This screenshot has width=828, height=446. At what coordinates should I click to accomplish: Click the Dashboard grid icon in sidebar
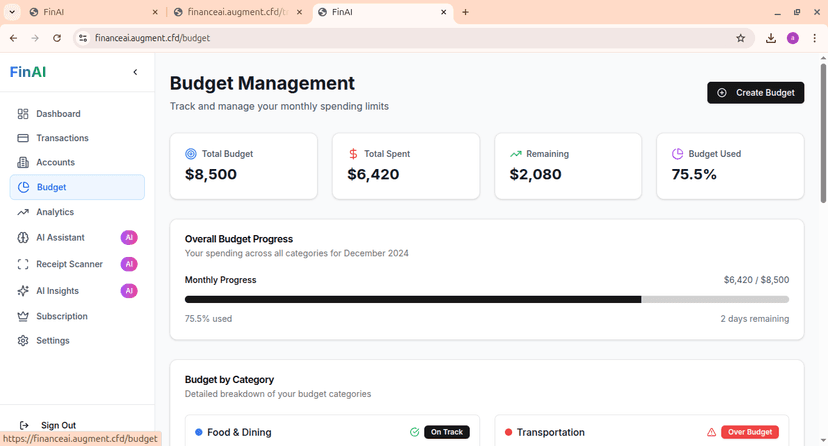[x=23, y=114]
